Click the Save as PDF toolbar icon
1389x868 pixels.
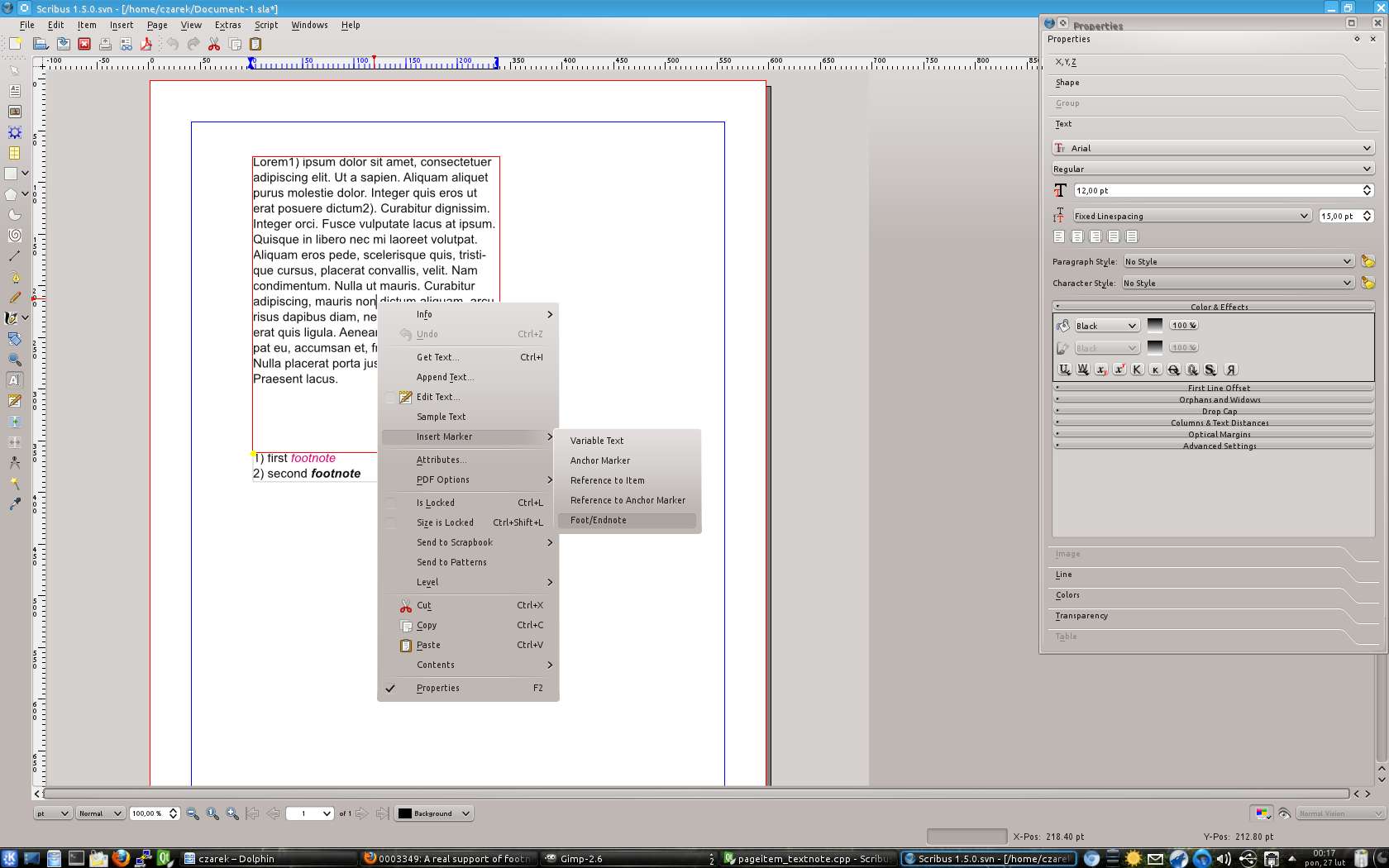click(146, 44)
